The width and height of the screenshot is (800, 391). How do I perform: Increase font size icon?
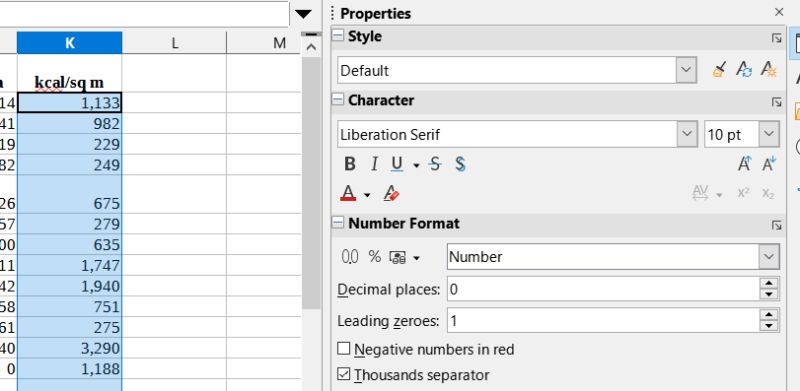(744, 164)
